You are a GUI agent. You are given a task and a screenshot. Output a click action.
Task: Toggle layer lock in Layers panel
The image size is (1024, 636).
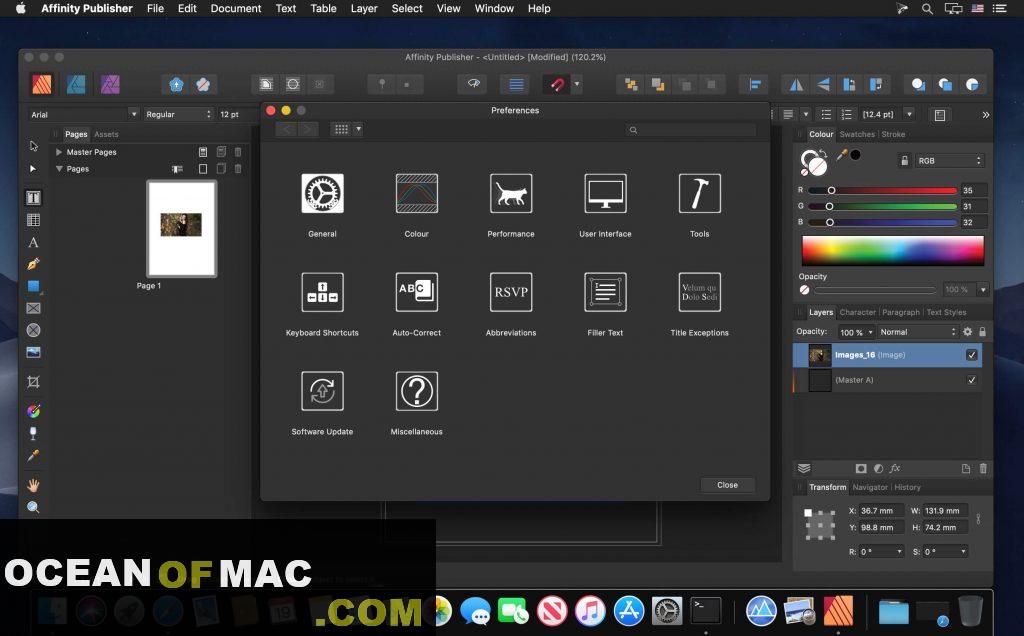click(982, 332)
